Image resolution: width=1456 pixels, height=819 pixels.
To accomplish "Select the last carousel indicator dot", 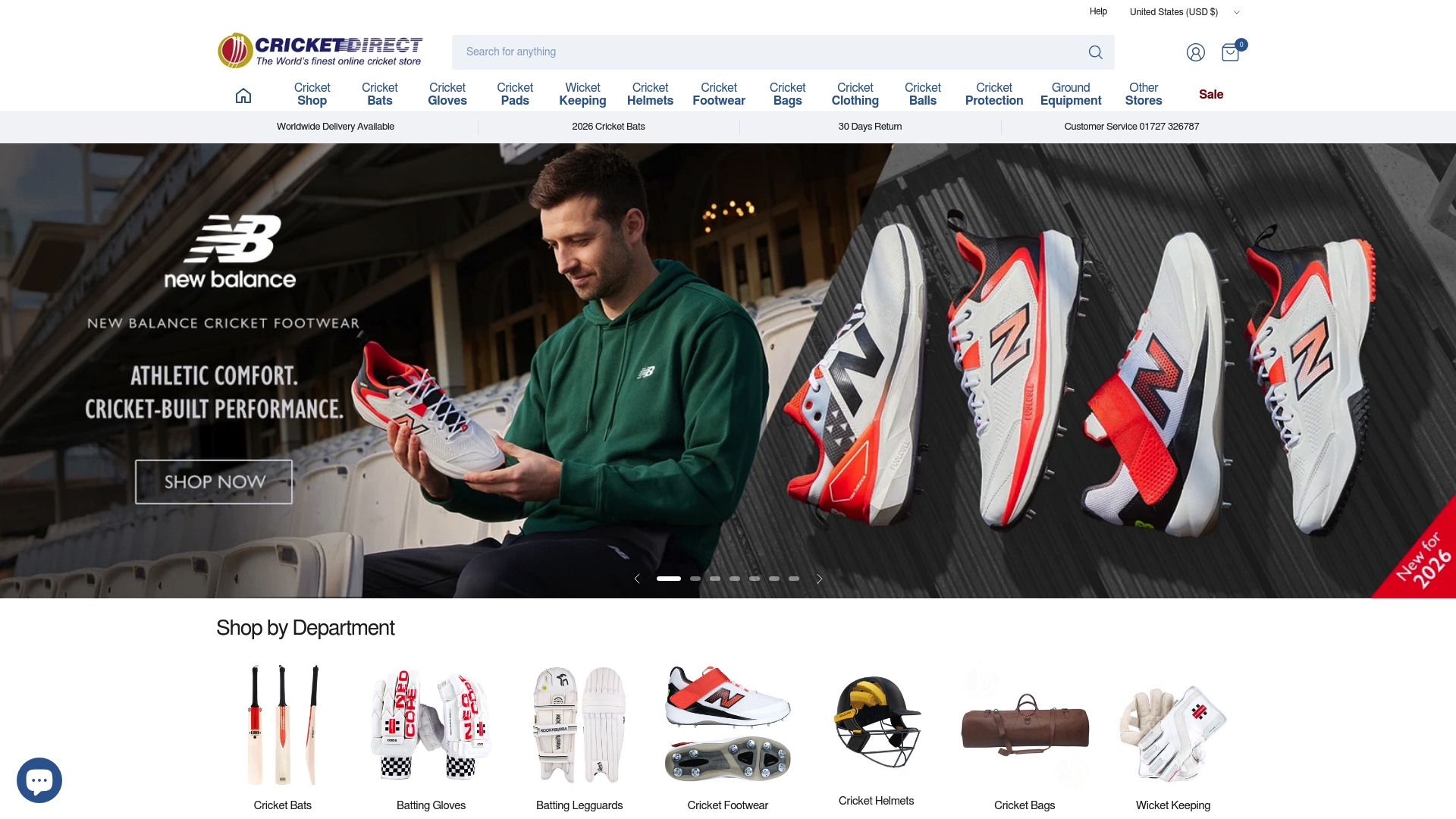I will coord(794,578).
